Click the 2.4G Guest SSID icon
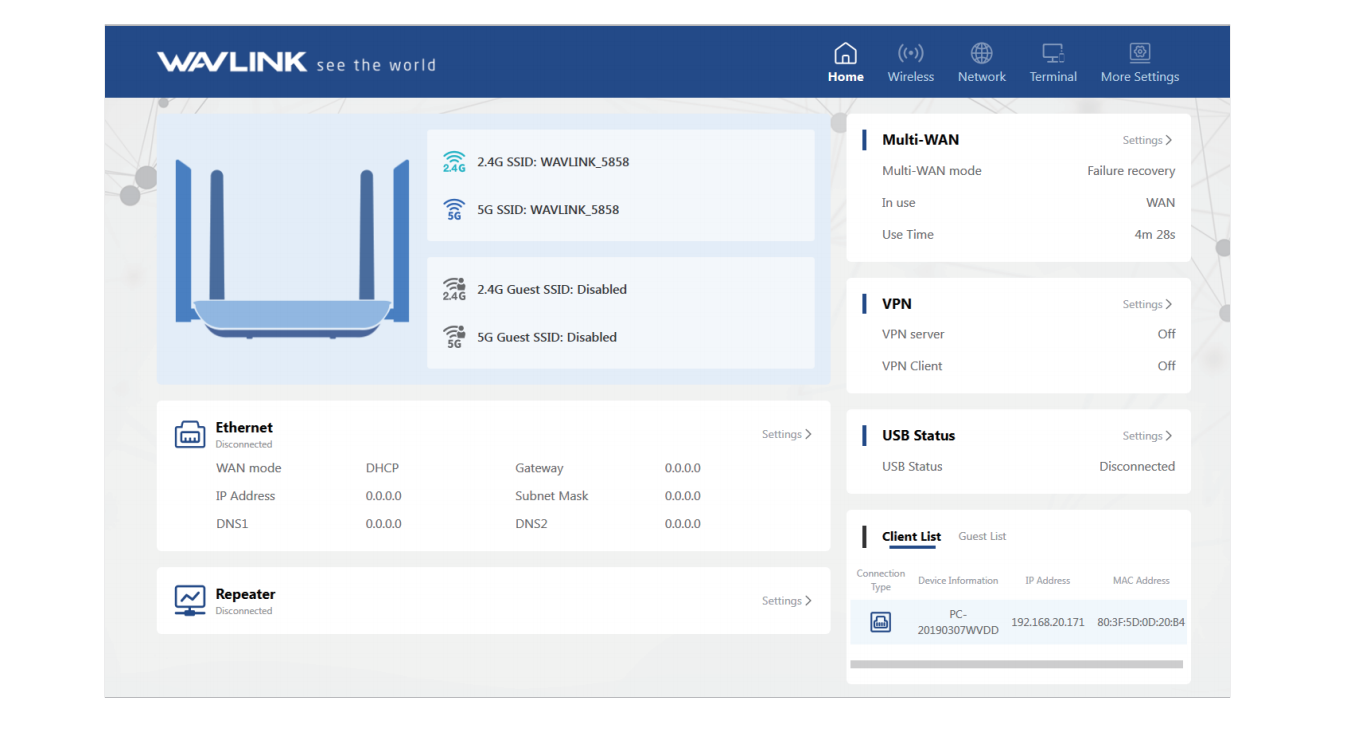The width and height of the screenshot is (1345, 729). 454,290
